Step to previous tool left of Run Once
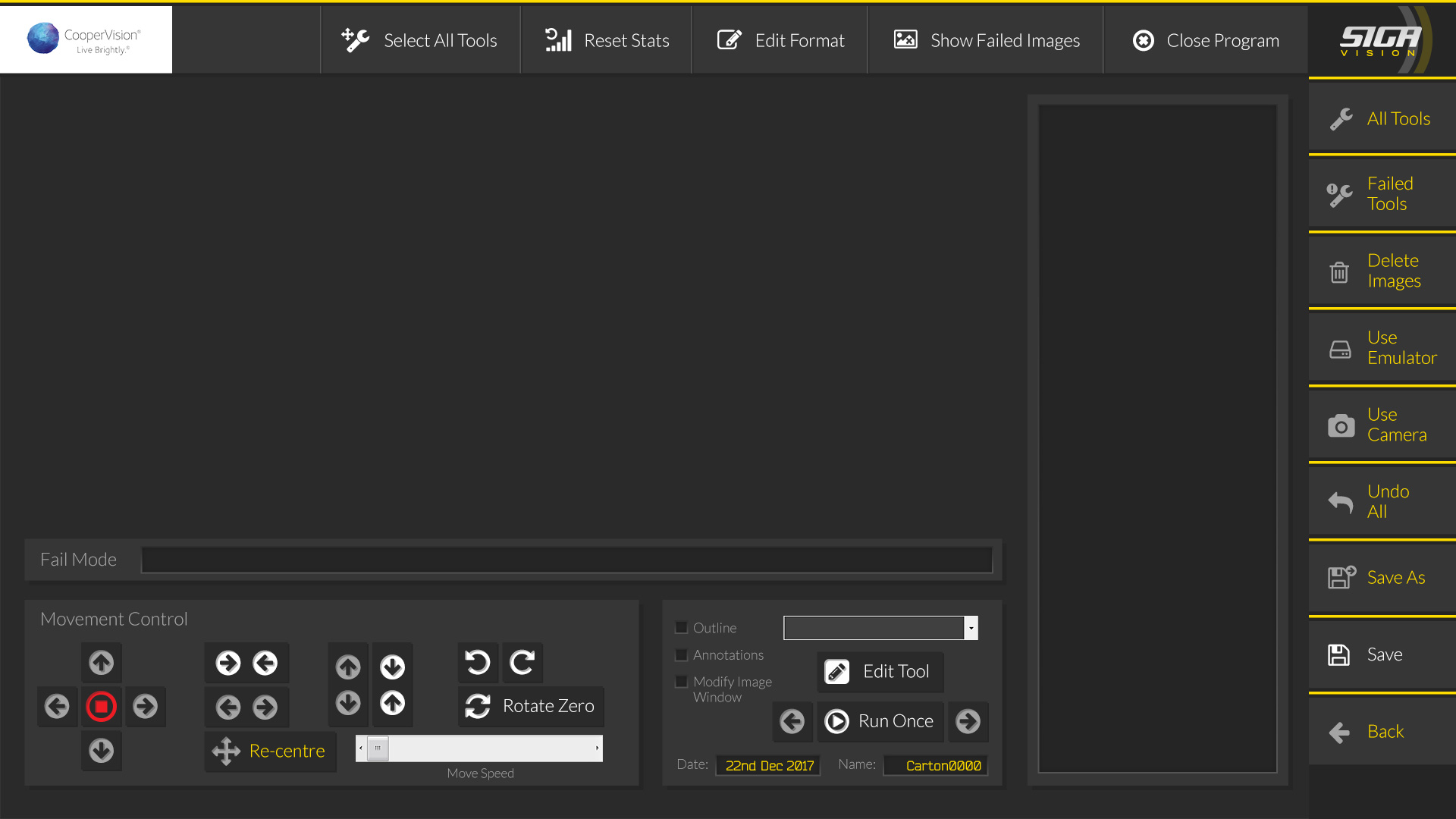The image size is (1456, 819). click(792, 721)
